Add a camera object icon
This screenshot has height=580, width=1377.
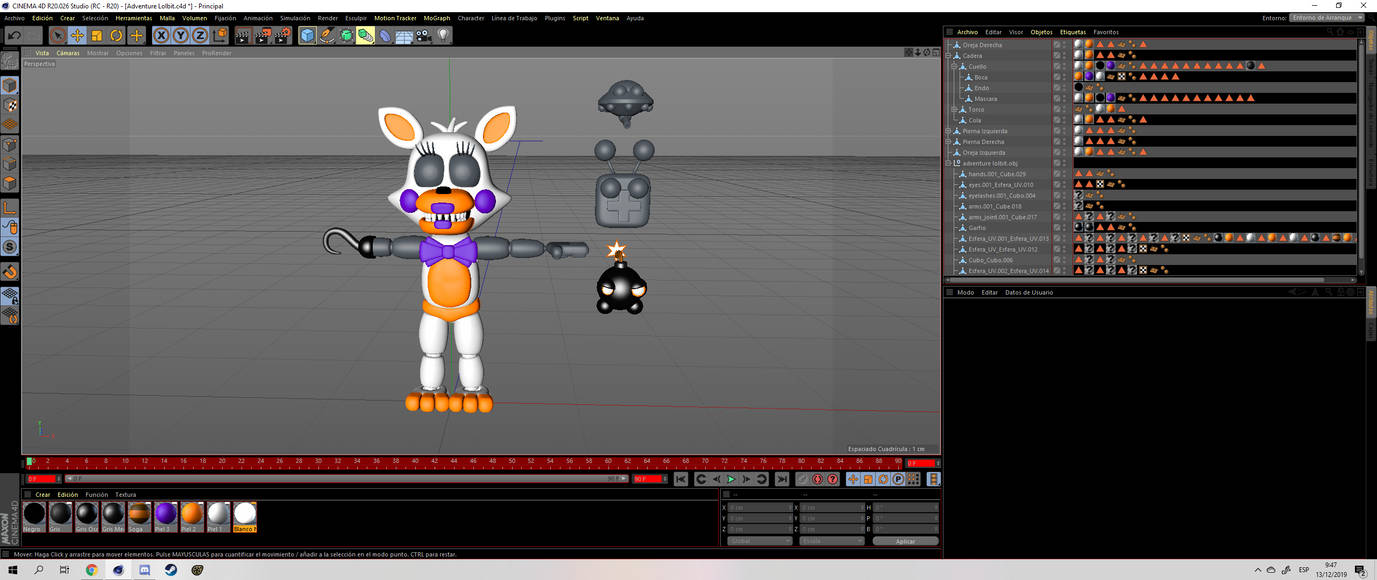coord(423,35)
